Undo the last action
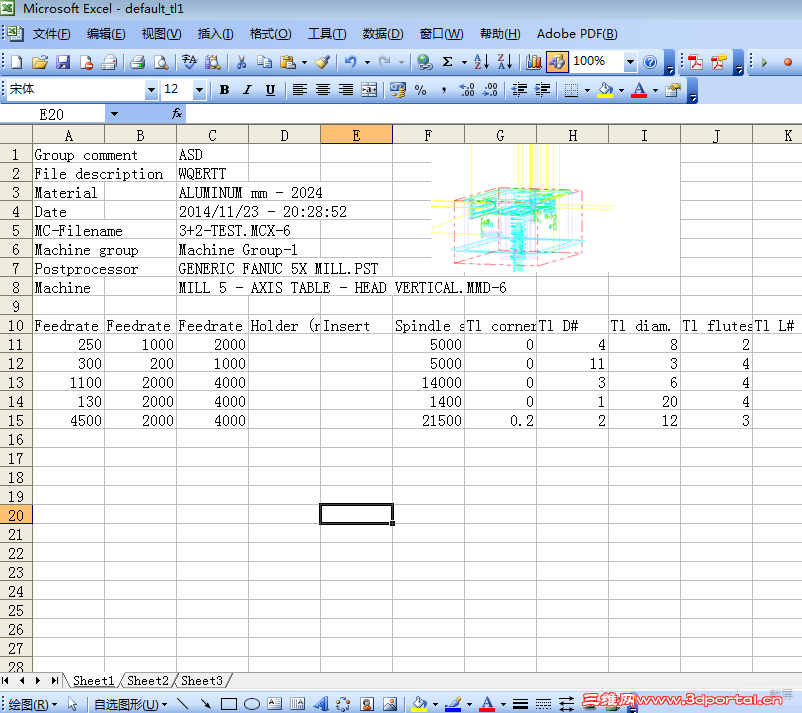The width and height of the screenshot is (802, 713). point(350,62)
